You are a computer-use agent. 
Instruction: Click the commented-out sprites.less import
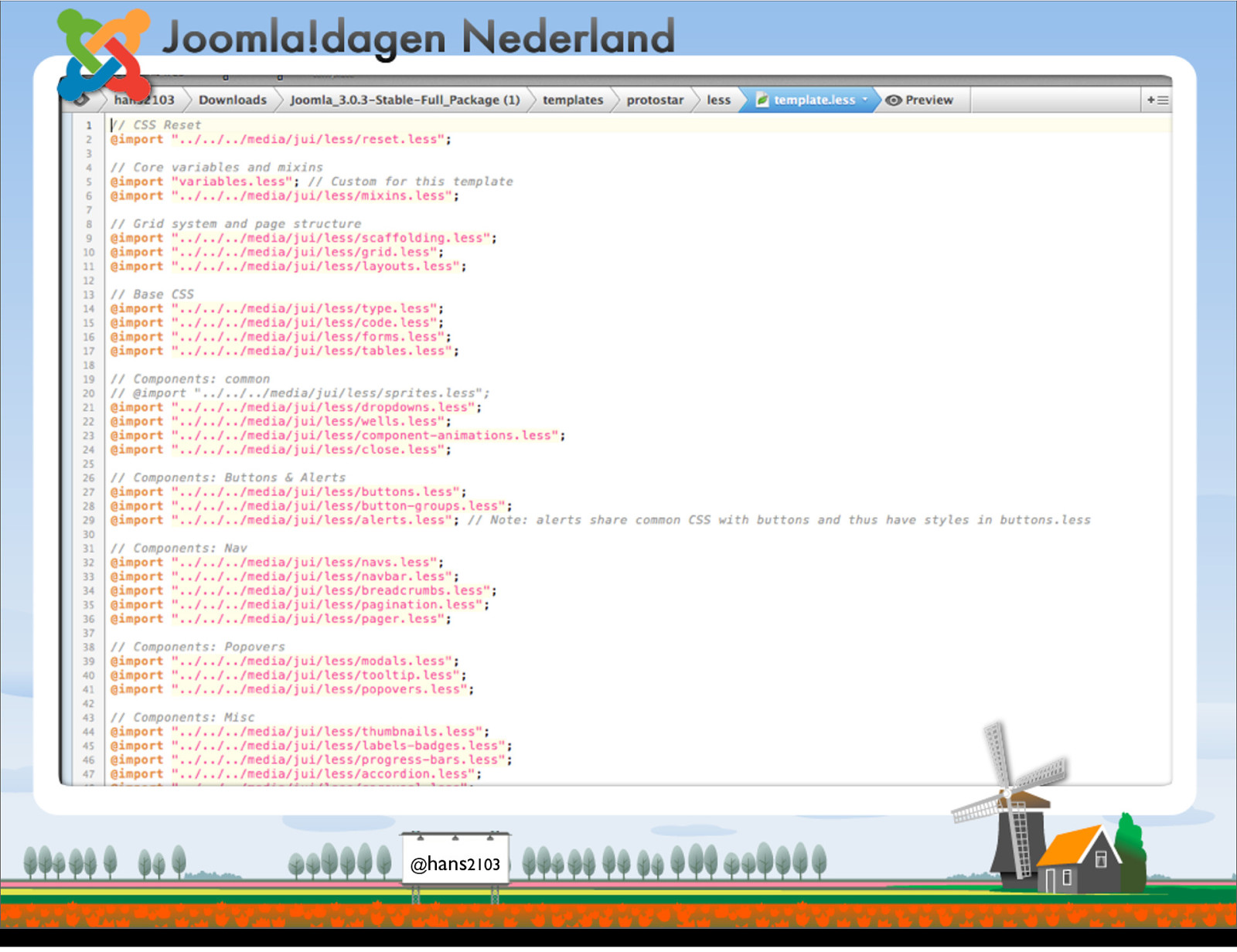tap(300, 393)
